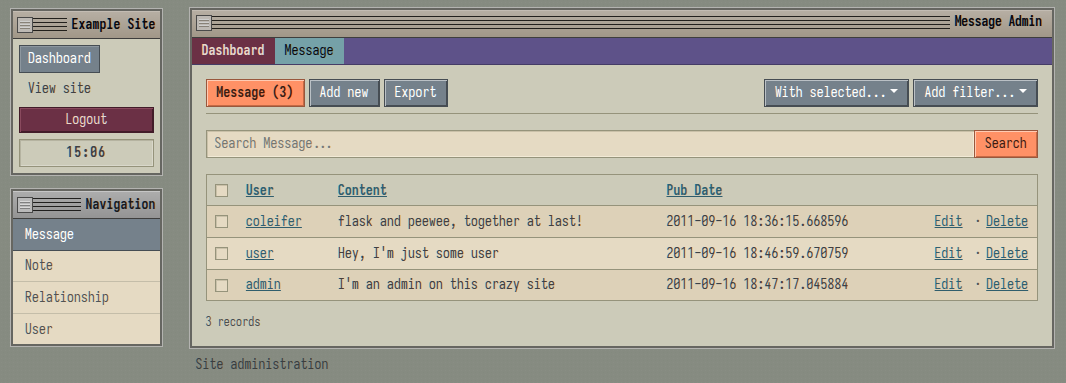Delete coleifer's flask and peewee message
The height and width of the screenshot is (383, 1066).
1007,222
